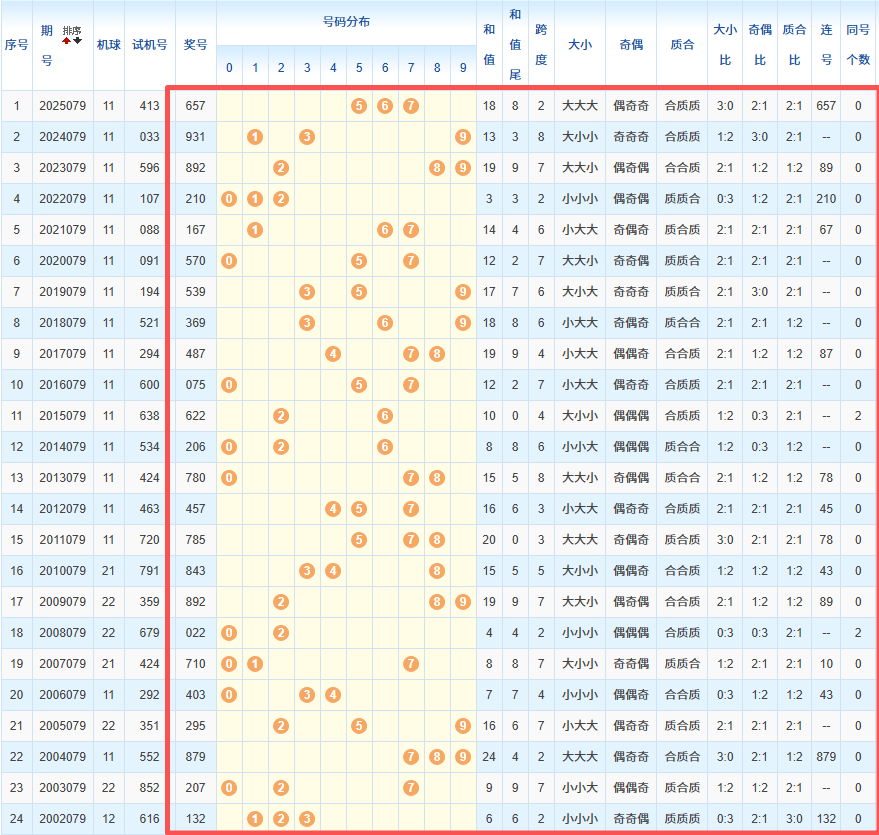This screenshot has width=879, height=835.
Task: Select the 跨度 column header
Action: coord(541,45)
